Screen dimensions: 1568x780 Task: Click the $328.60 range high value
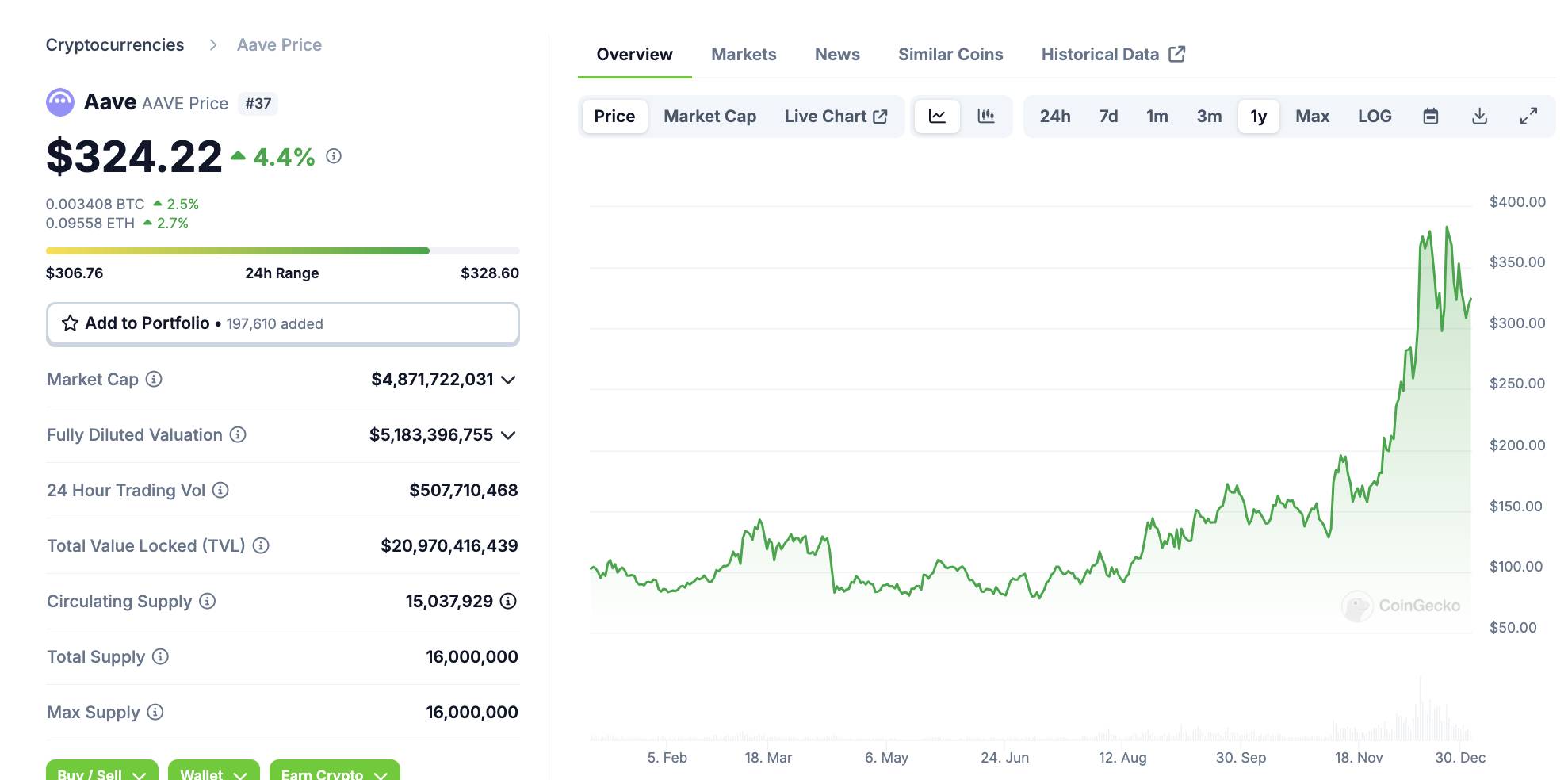pyautogui.click(x=490, y=273)
